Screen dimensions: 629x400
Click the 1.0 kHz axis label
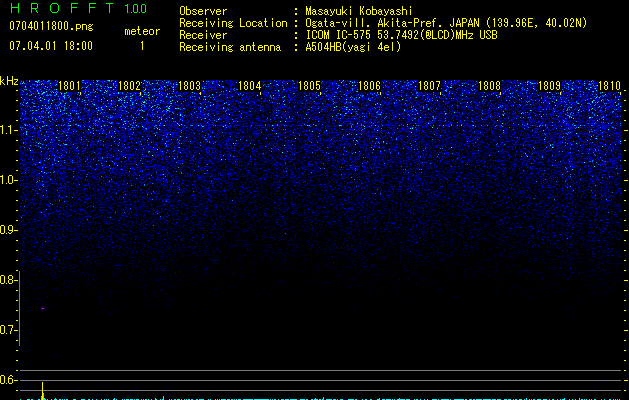point(8,180)
